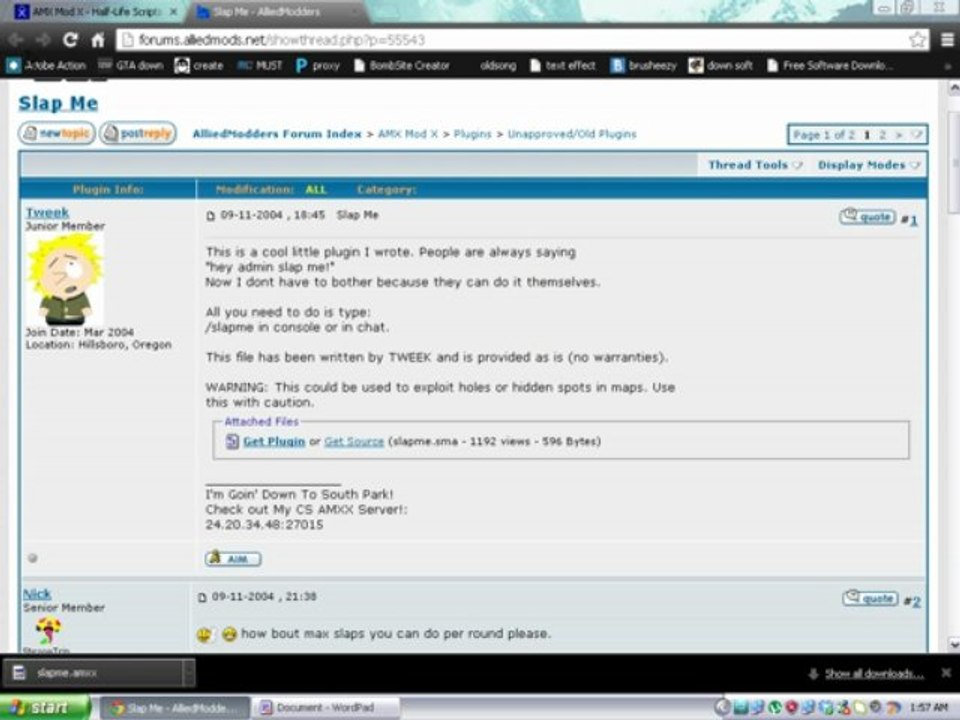Open the Adobe Action bookmark
960x720 pixels.
(x=47, y=66)
